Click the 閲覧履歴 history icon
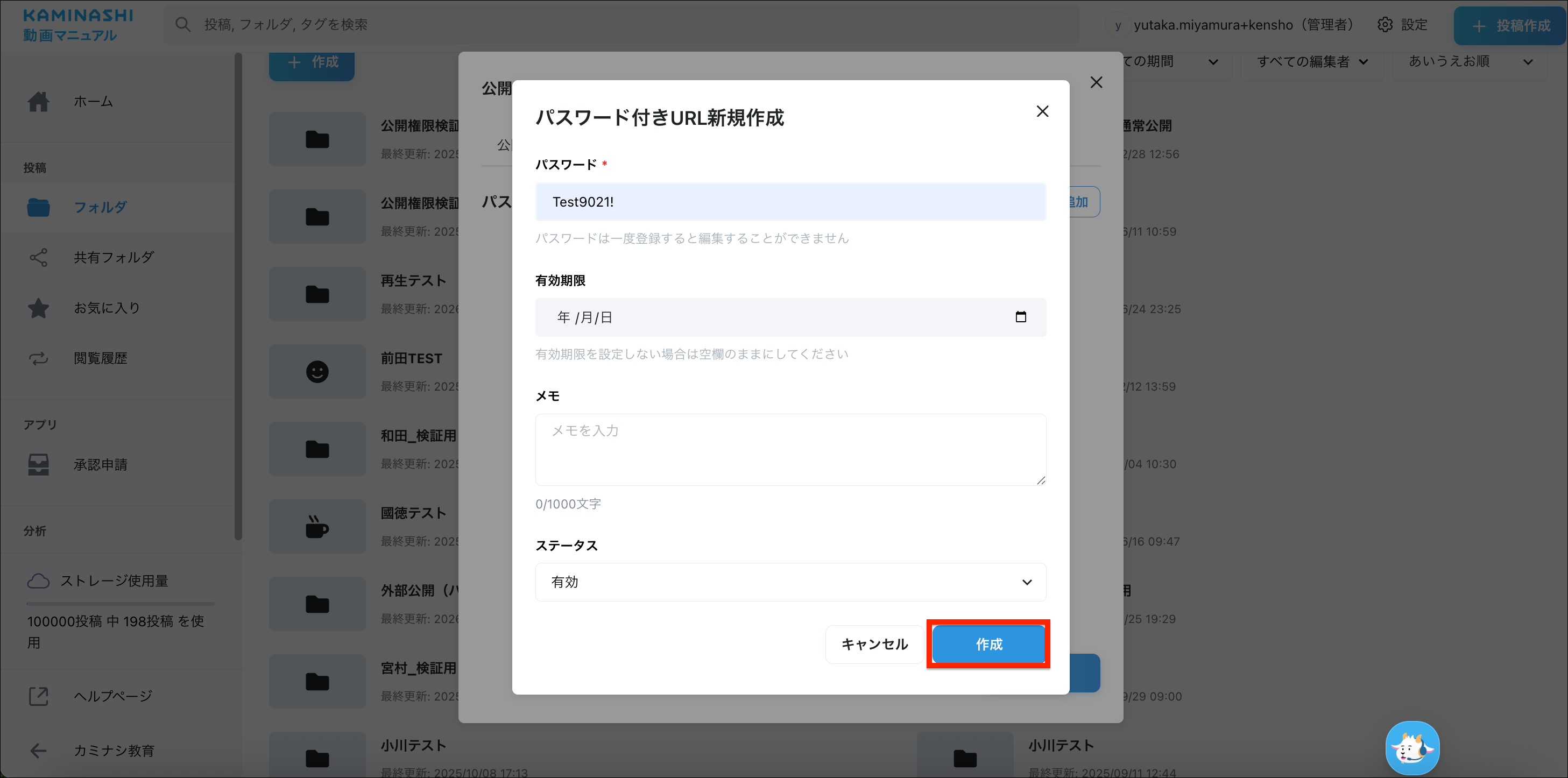This screenshot has width=1568, height=778. coord(38,358)
